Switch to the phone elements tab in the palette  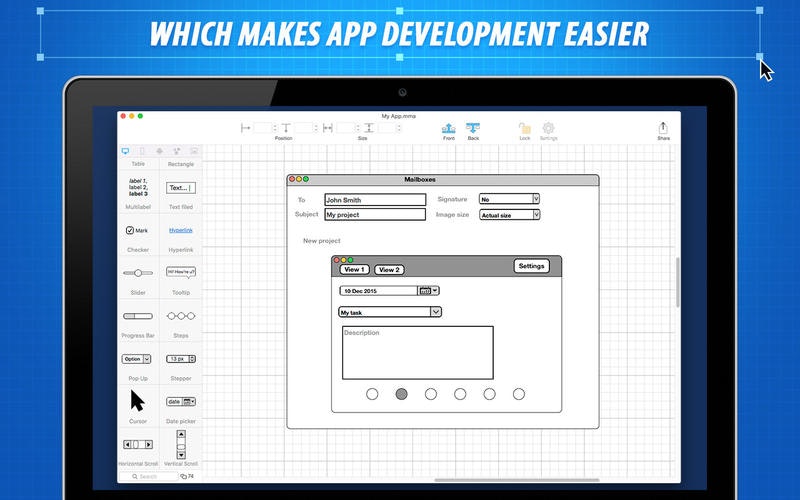pos(142,151)
